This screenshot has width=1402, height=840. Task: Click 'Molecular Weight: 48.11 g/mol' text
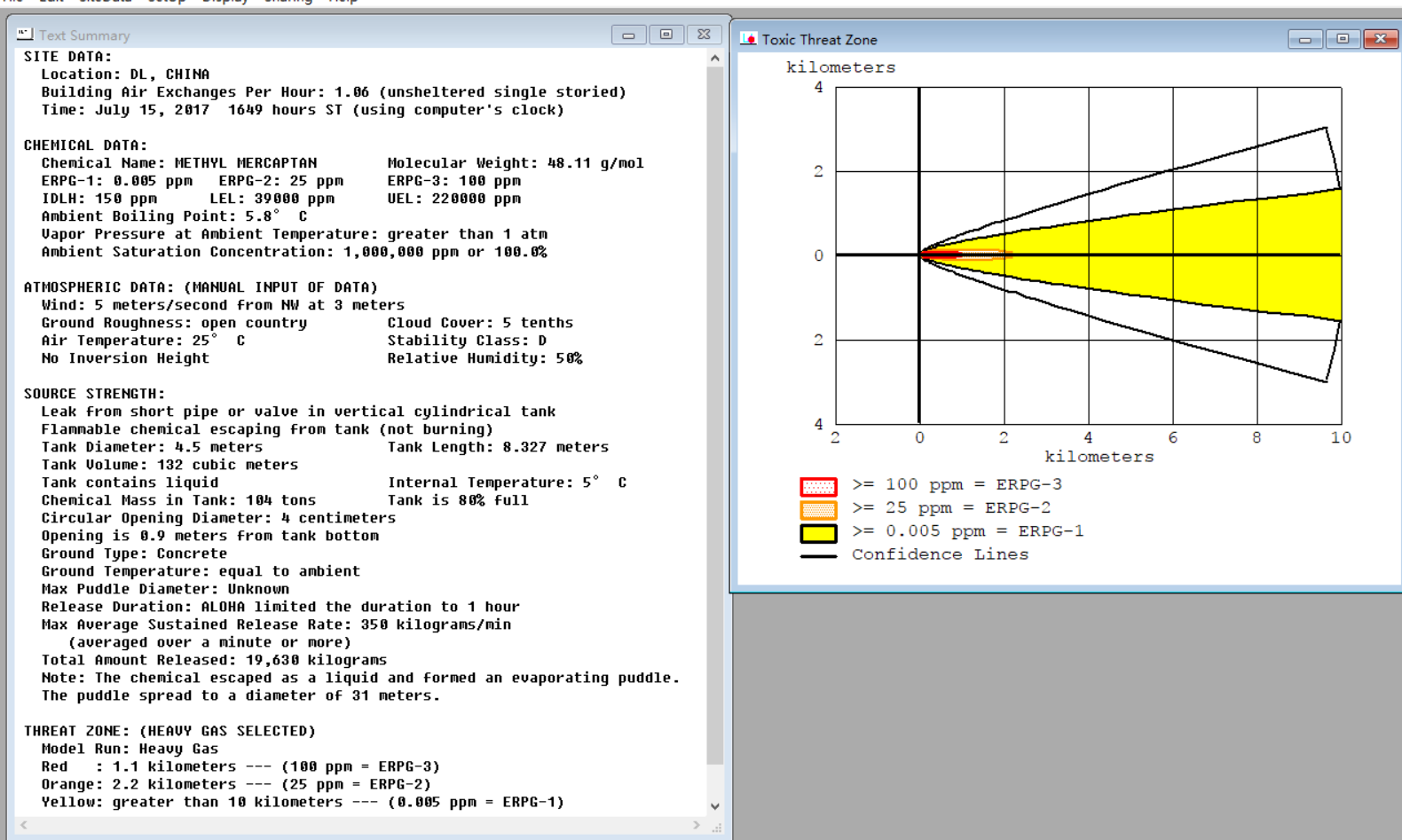tap(516, 163)
